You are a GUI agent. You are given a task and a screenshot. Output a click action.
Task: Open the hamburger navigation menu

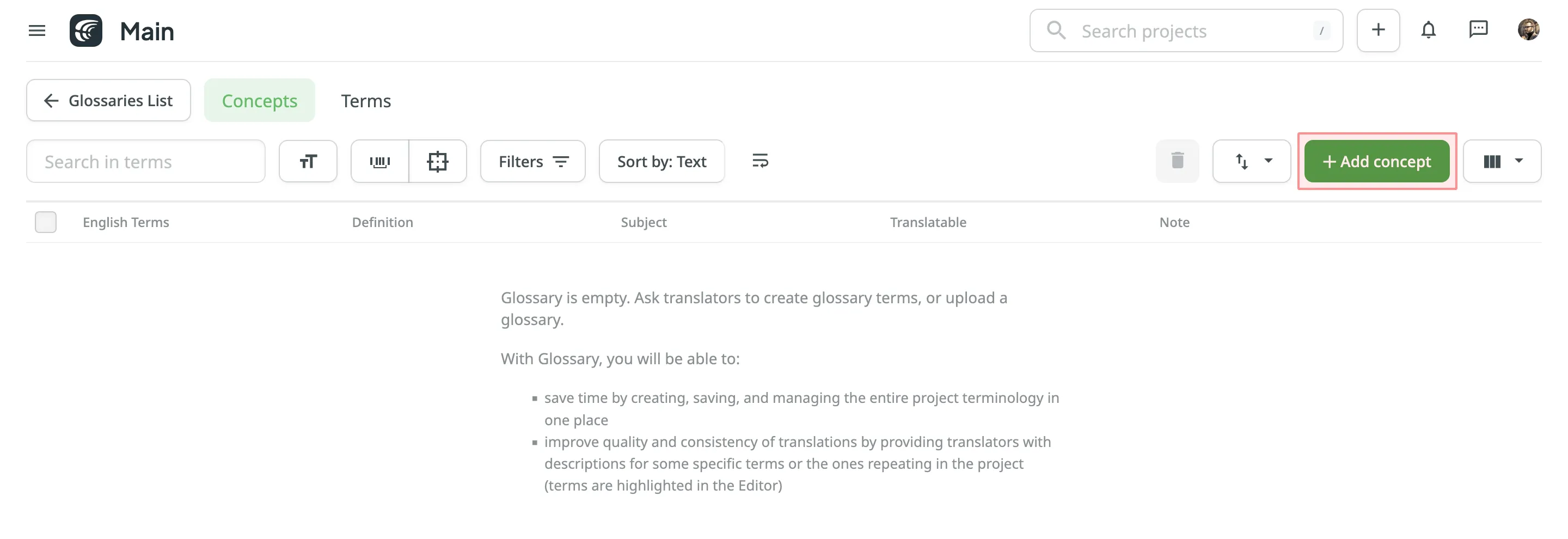37,30
